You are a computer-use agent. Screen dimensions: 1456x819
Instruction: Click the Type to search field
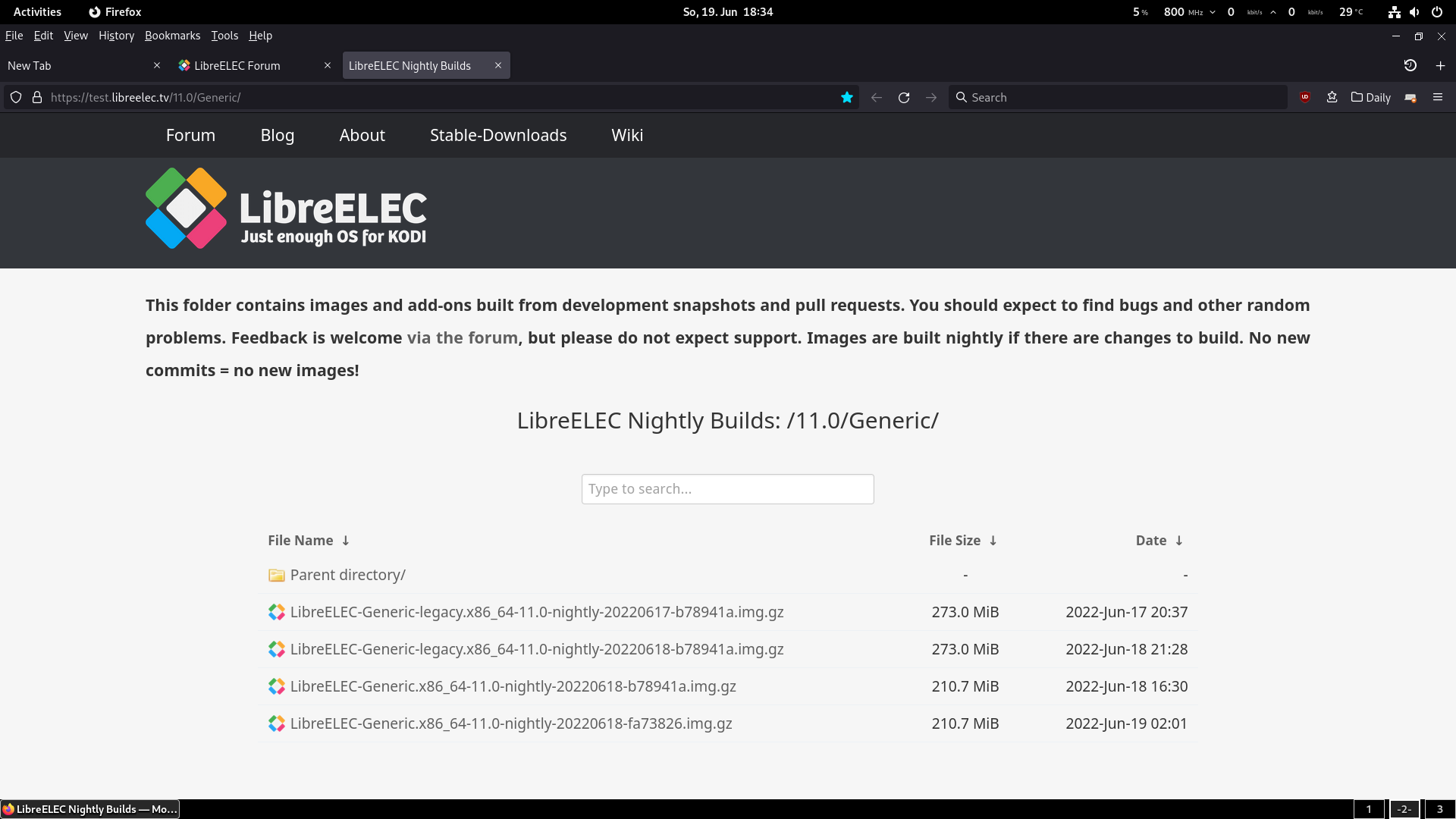point(727,489)
